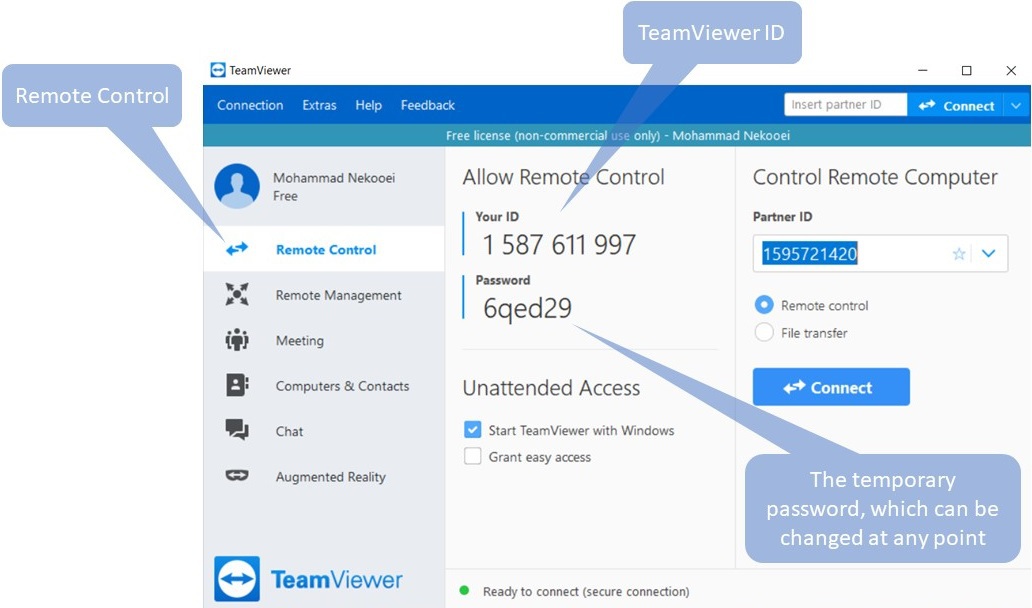Click the user profile avatar
The image size is (1032, 608).
coord(237,186)
